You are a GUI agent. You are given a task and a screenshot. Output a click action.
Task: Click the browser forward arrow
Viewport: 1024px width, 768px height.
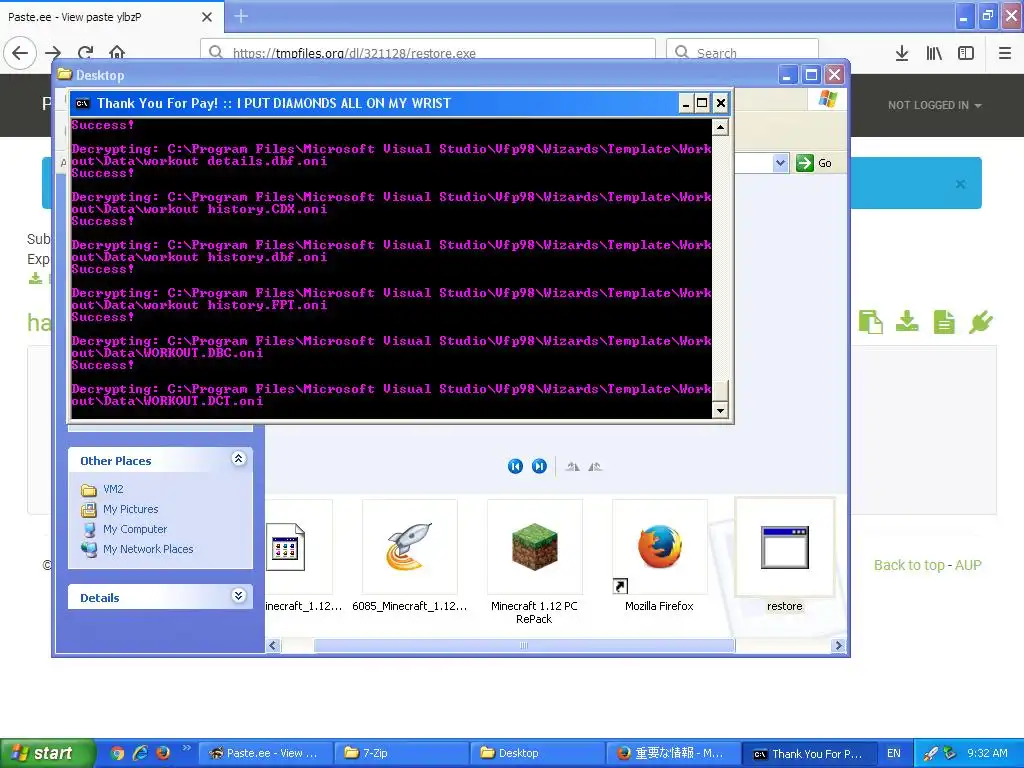click(54, 53)
